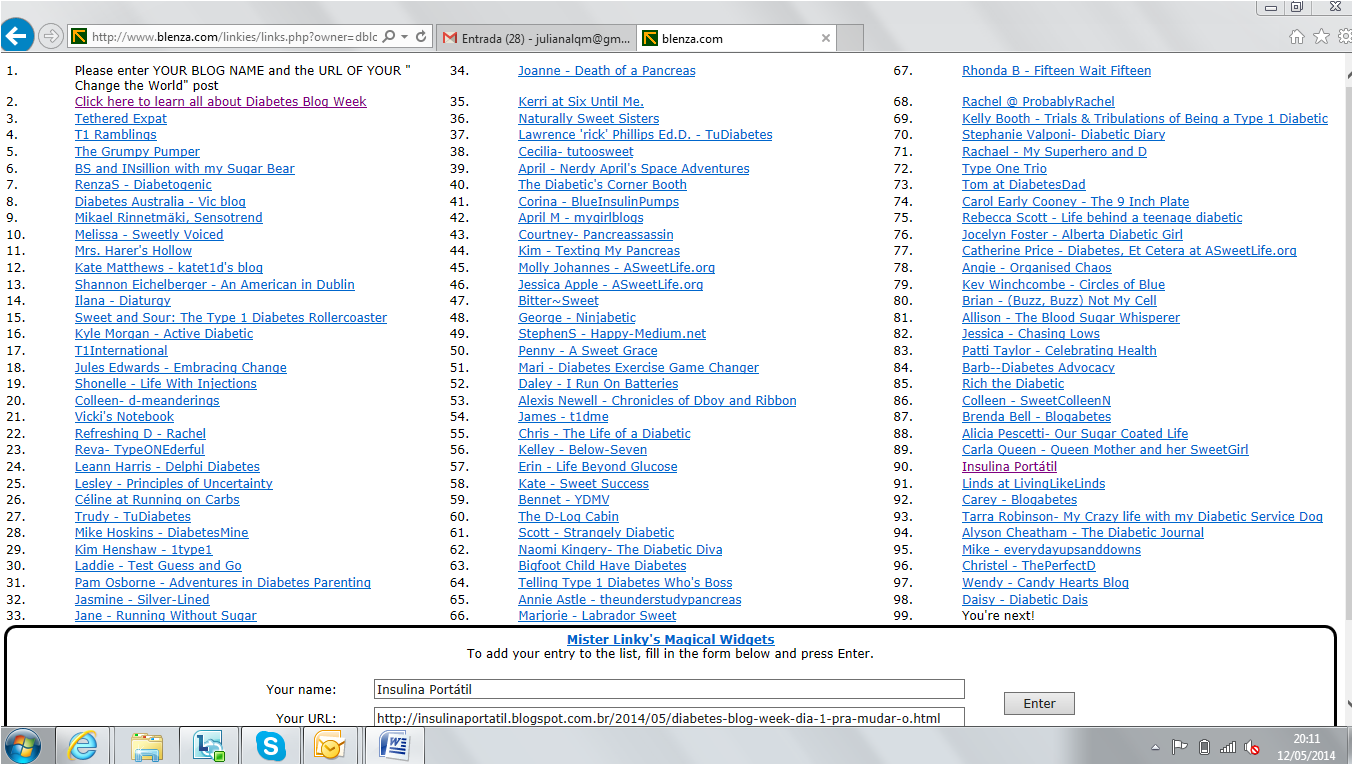Screen dimensions: 1353x765
Task: Refresh the page with reload icon
Action: pyautogui.click(x=421, y=37)
